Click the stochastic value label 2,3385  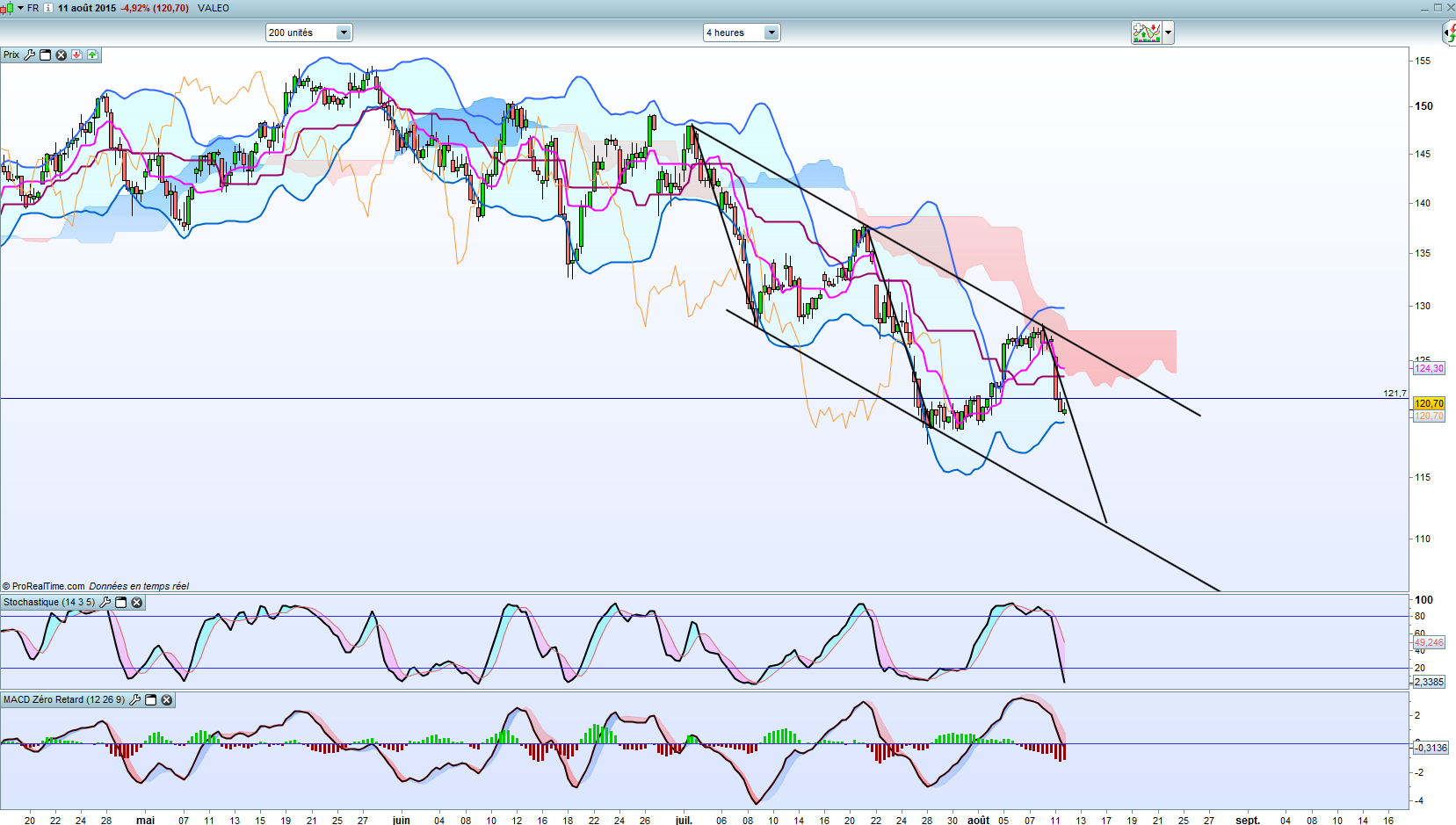pyautogui.click(x=1429, y=682)
